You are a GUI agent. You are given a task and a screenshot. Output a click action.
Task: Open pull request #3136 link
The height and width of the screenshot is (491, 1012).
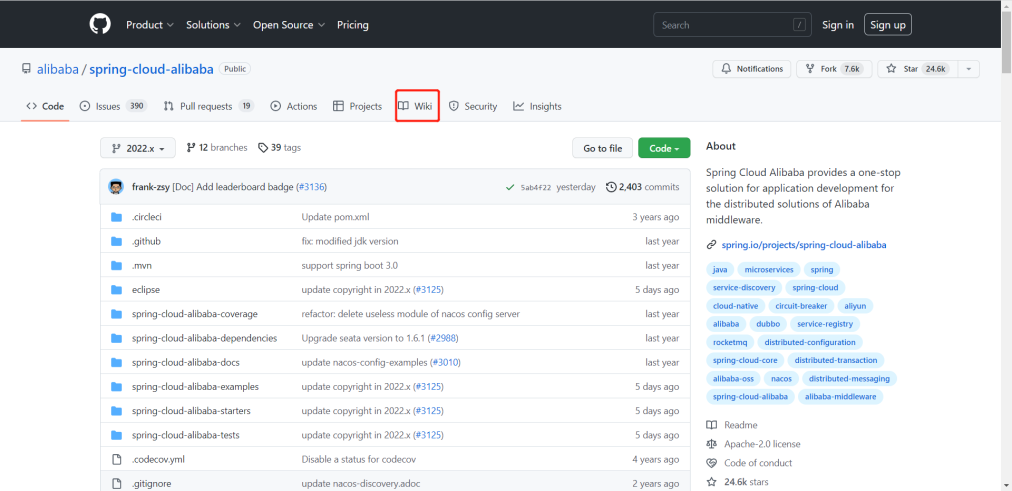pos(311,187)
